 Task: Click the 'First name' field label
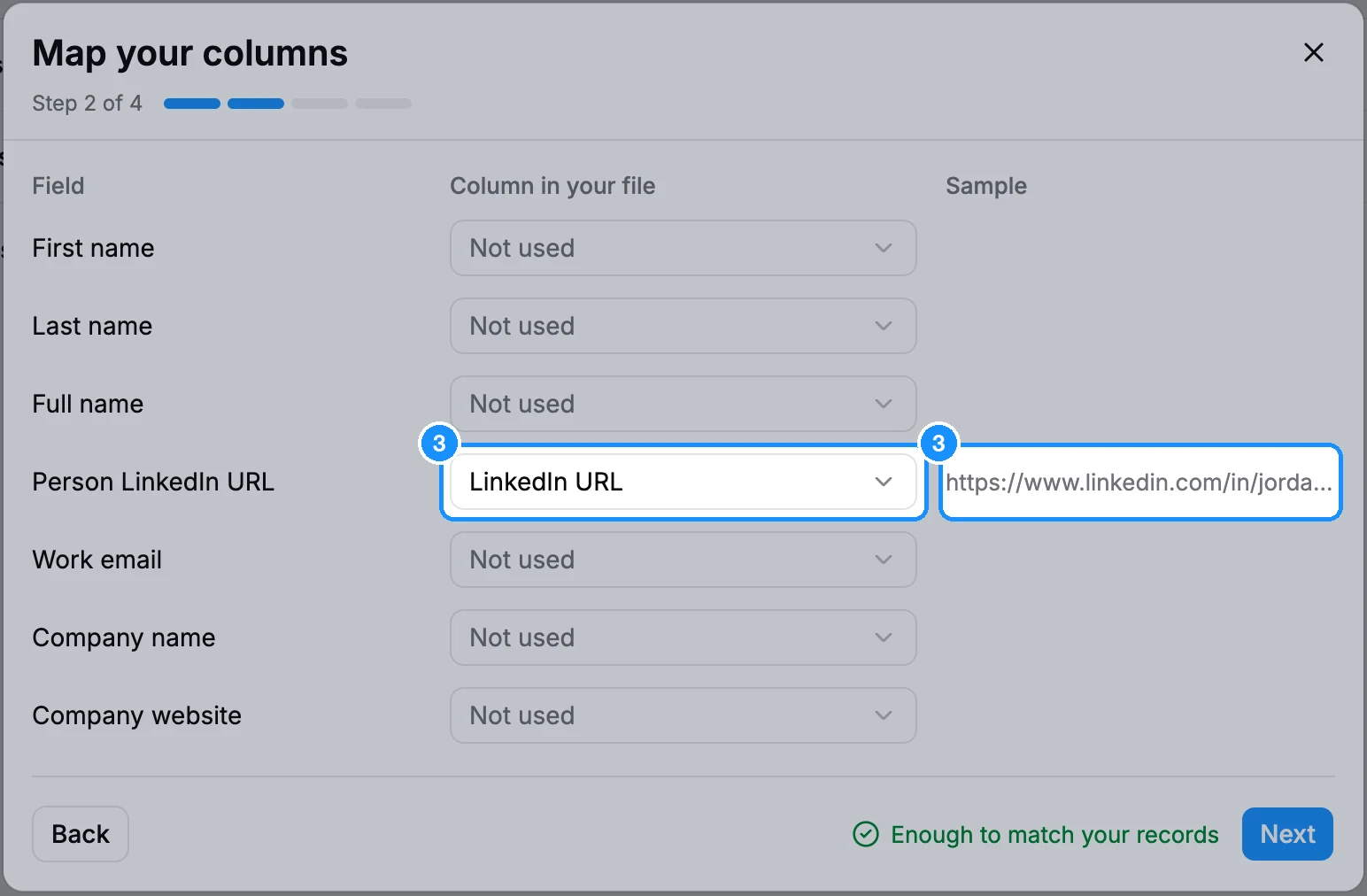(x=93, y=248)
